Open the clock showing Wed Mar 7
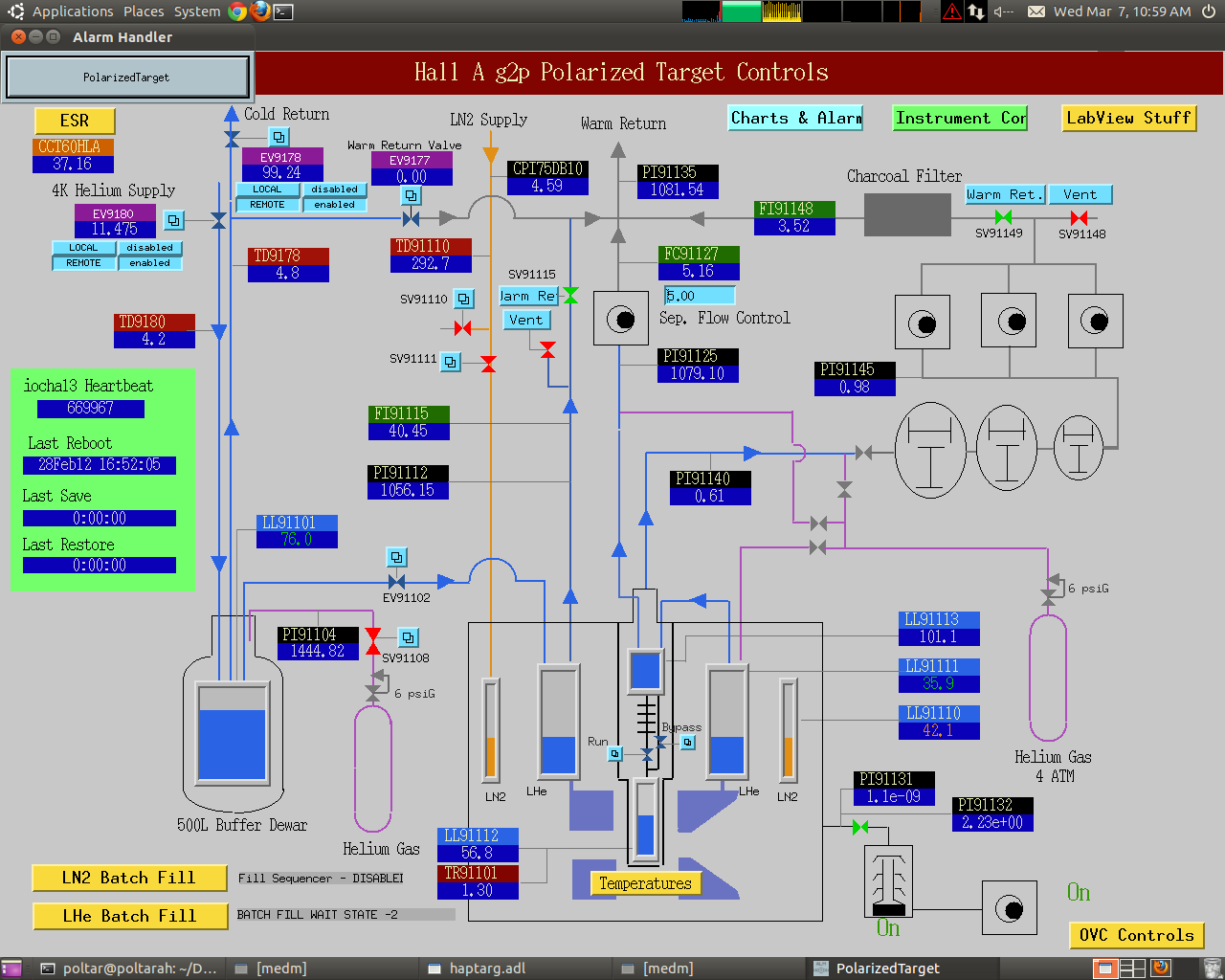Screen dimensions: 1225x980 (x=1122, y=11)
